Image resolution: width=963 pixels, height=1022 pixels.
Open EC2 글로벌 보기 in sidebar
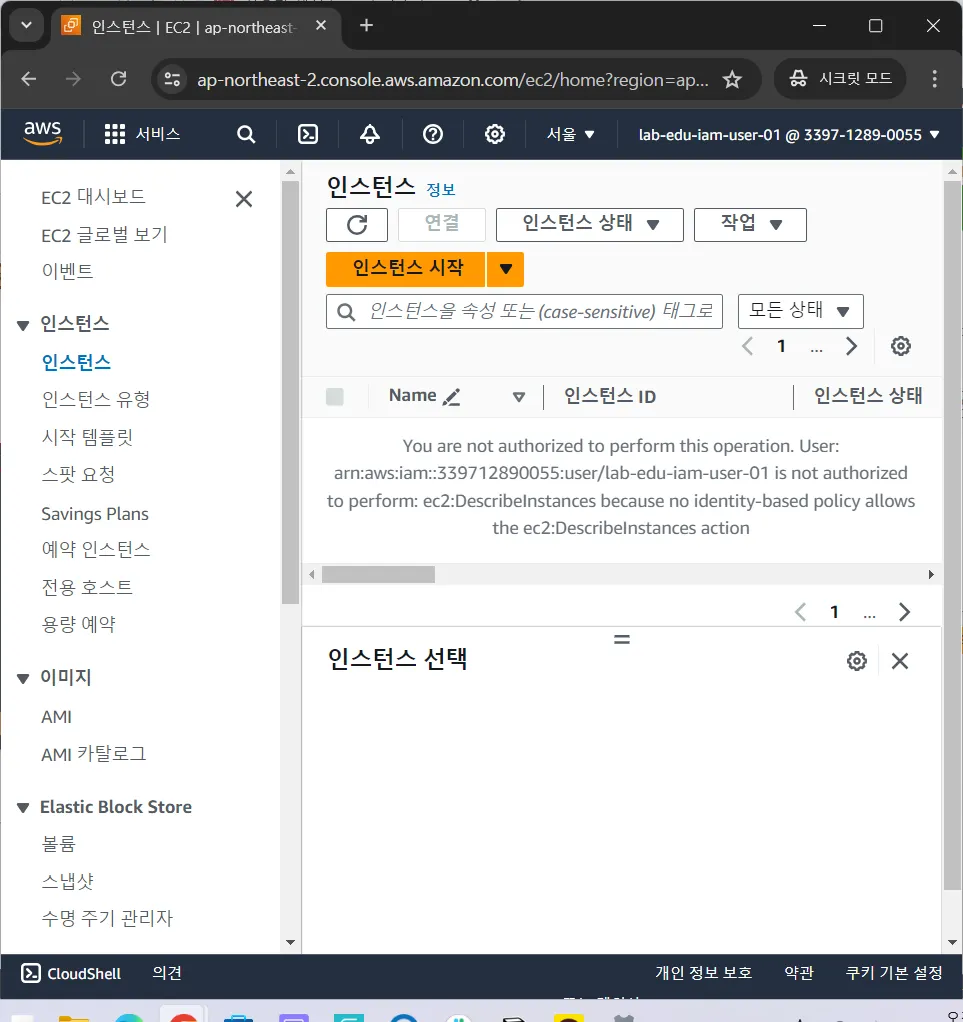(x=104, y=235)
